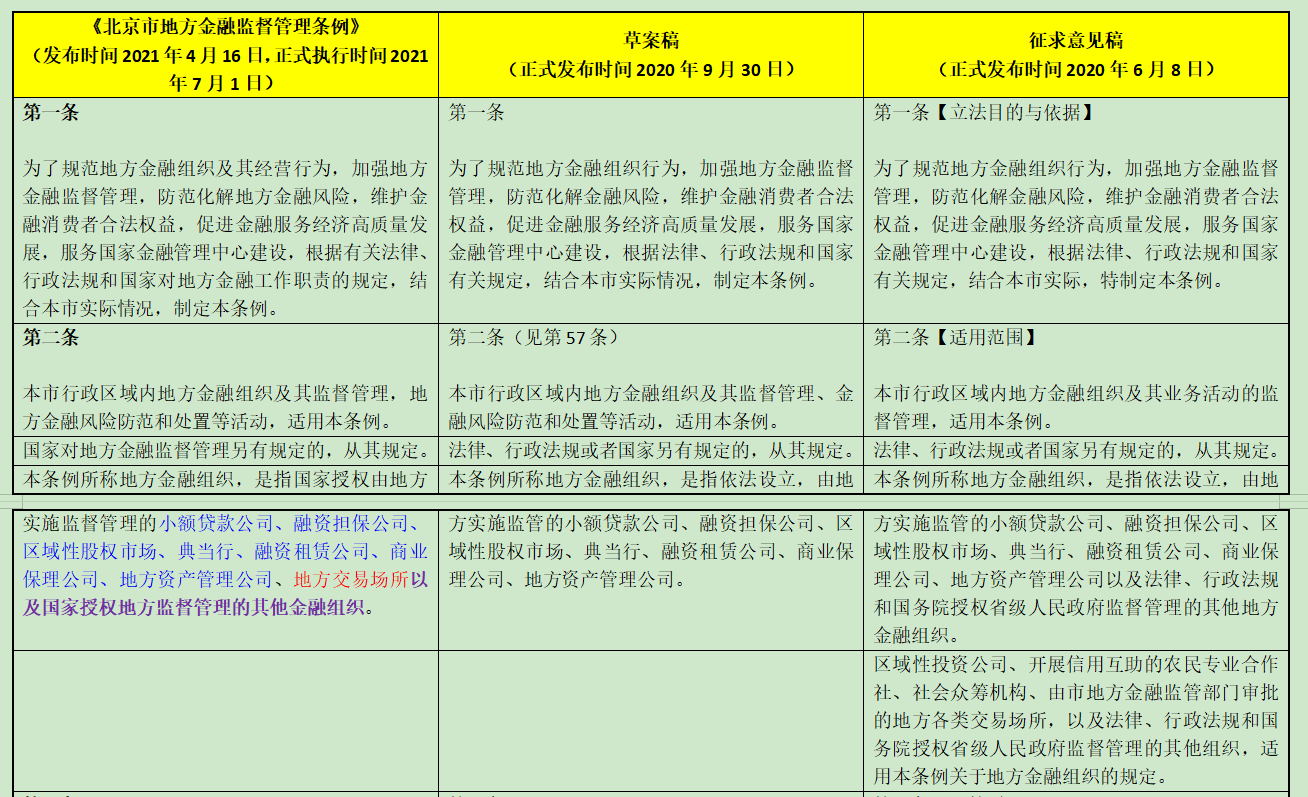This screenshot has height=797, width=1308.
Task: Click the 《北京市地方金融监督管理条例》 header title
Action: coord(225,27)
